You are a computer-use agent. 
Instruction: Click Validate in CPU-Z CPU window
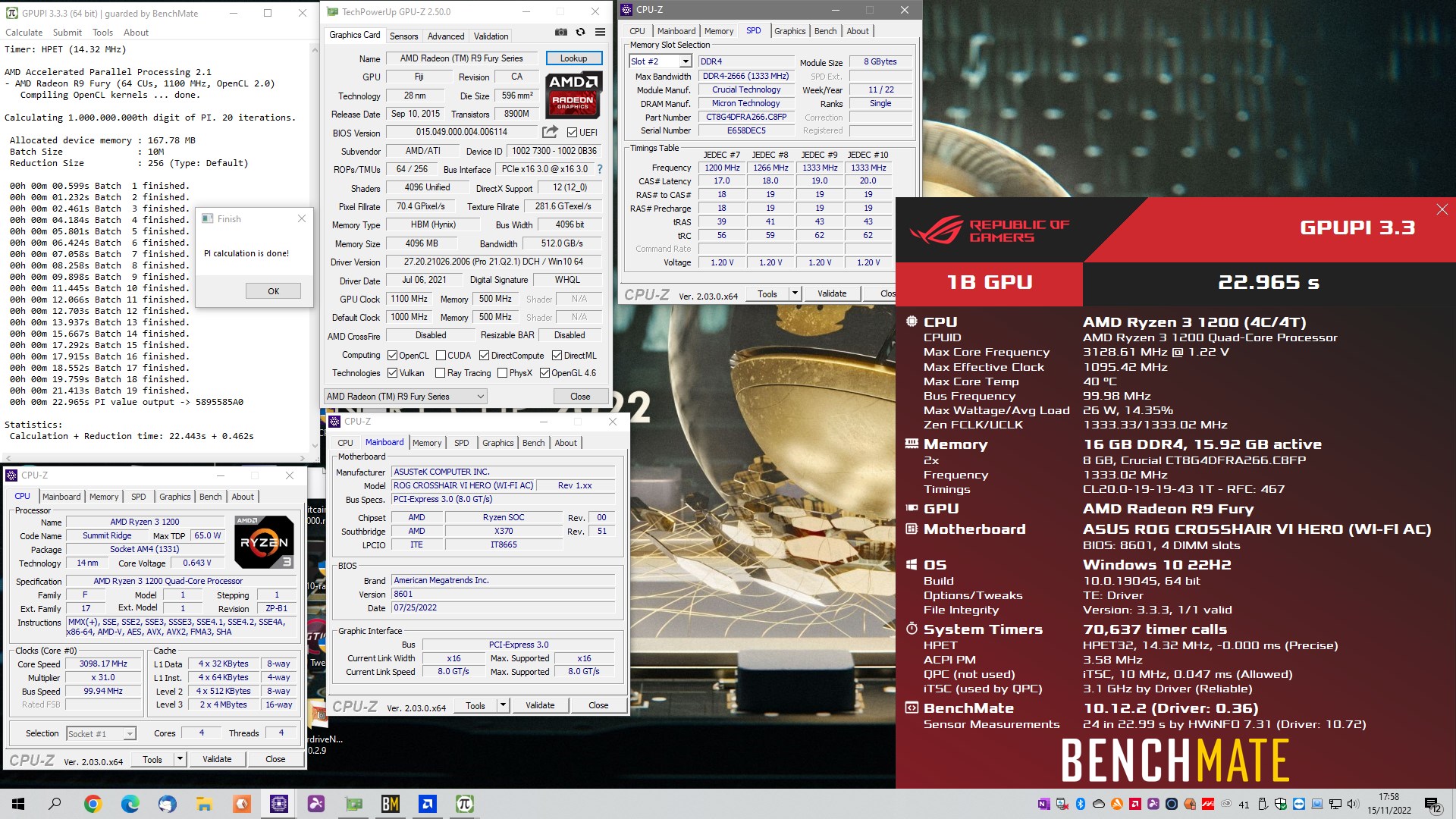click(x=217, y=759)
